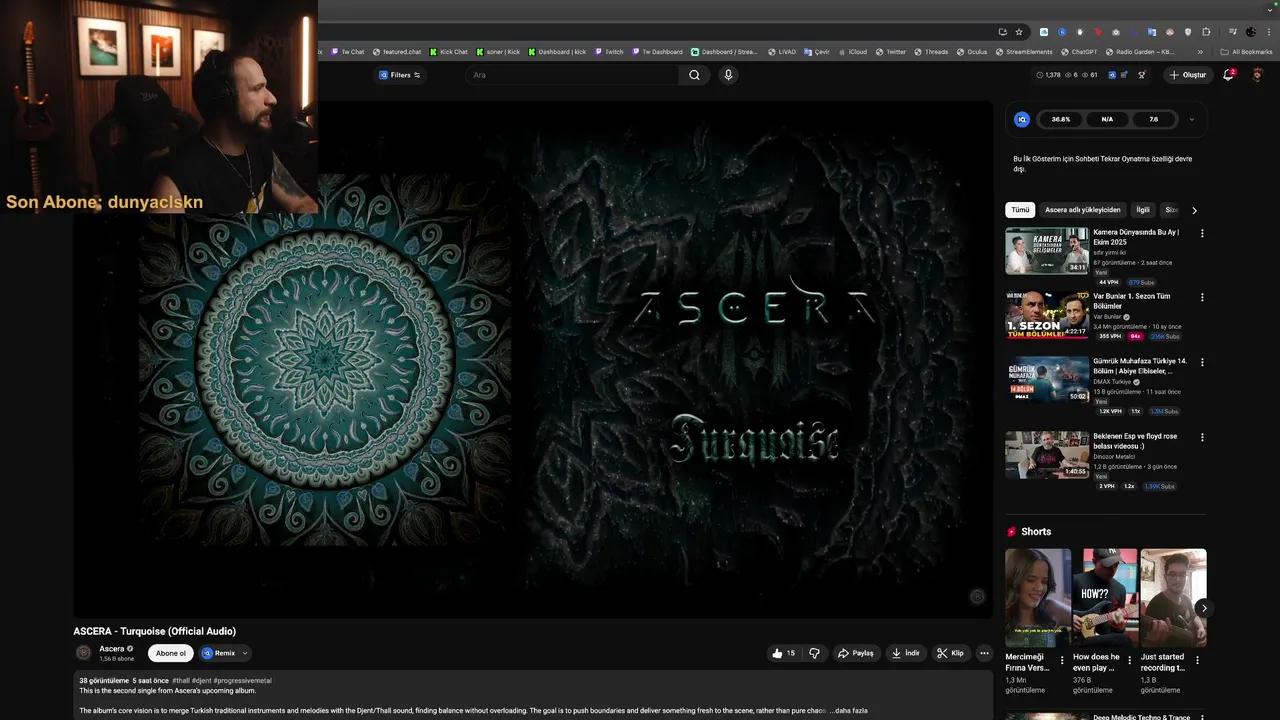Open the Oluştur create menu

[1187, 75]
